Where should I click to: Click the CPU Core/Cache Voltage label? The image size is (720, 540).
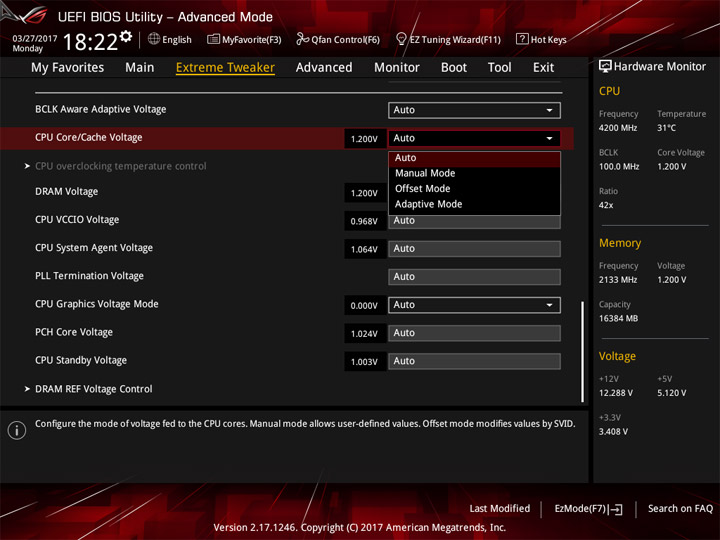(x=89, y=137)
